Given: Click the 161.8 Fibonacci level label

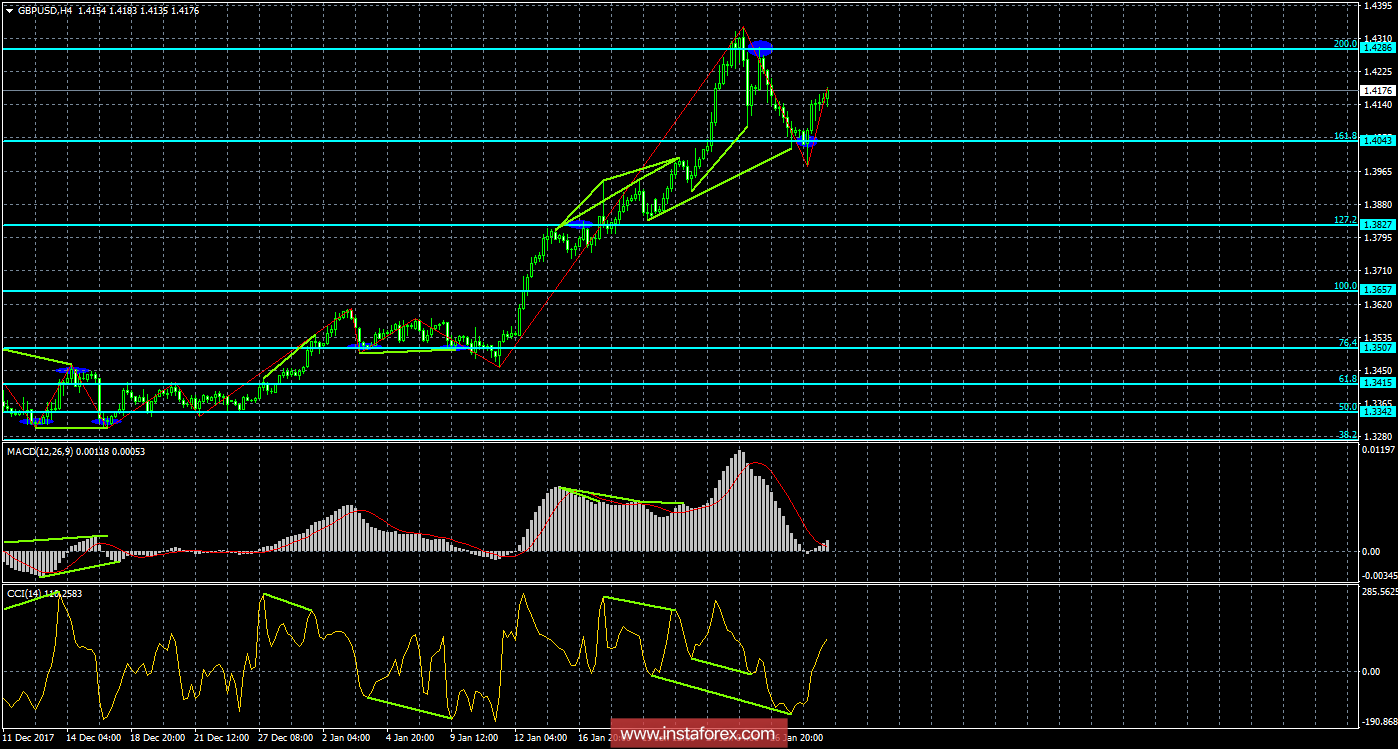Looking at the screenshot, I should click(x=1345, y=135).
